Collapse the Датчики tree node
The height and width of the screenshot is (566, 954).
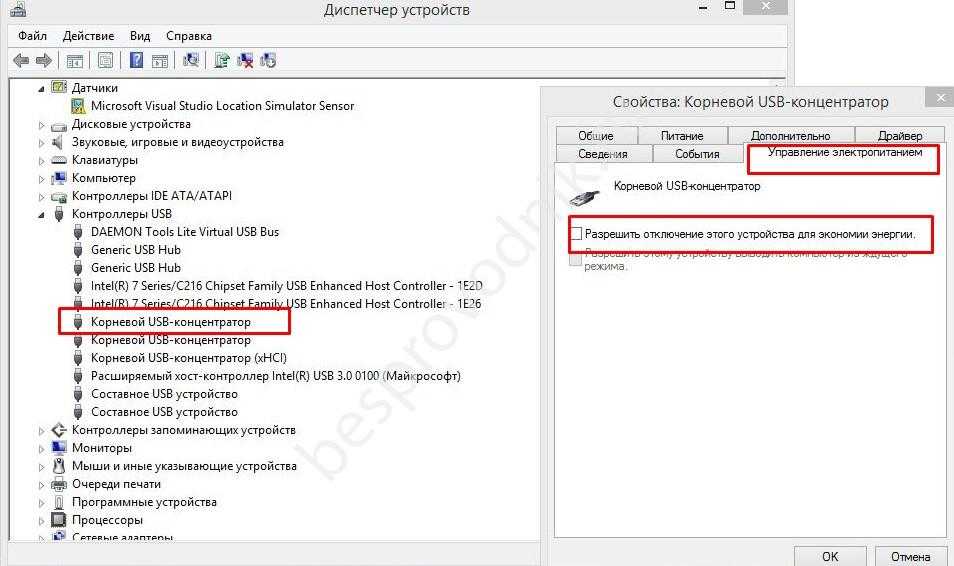pyautogui.click(x=42, y=88)
